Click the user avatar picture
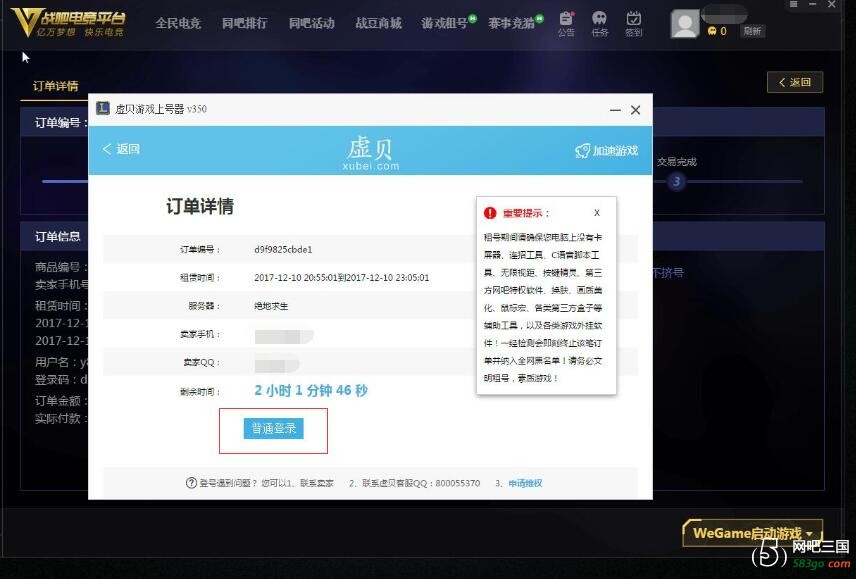The width and height of the screenshot is (856, 579). [685, 24]
